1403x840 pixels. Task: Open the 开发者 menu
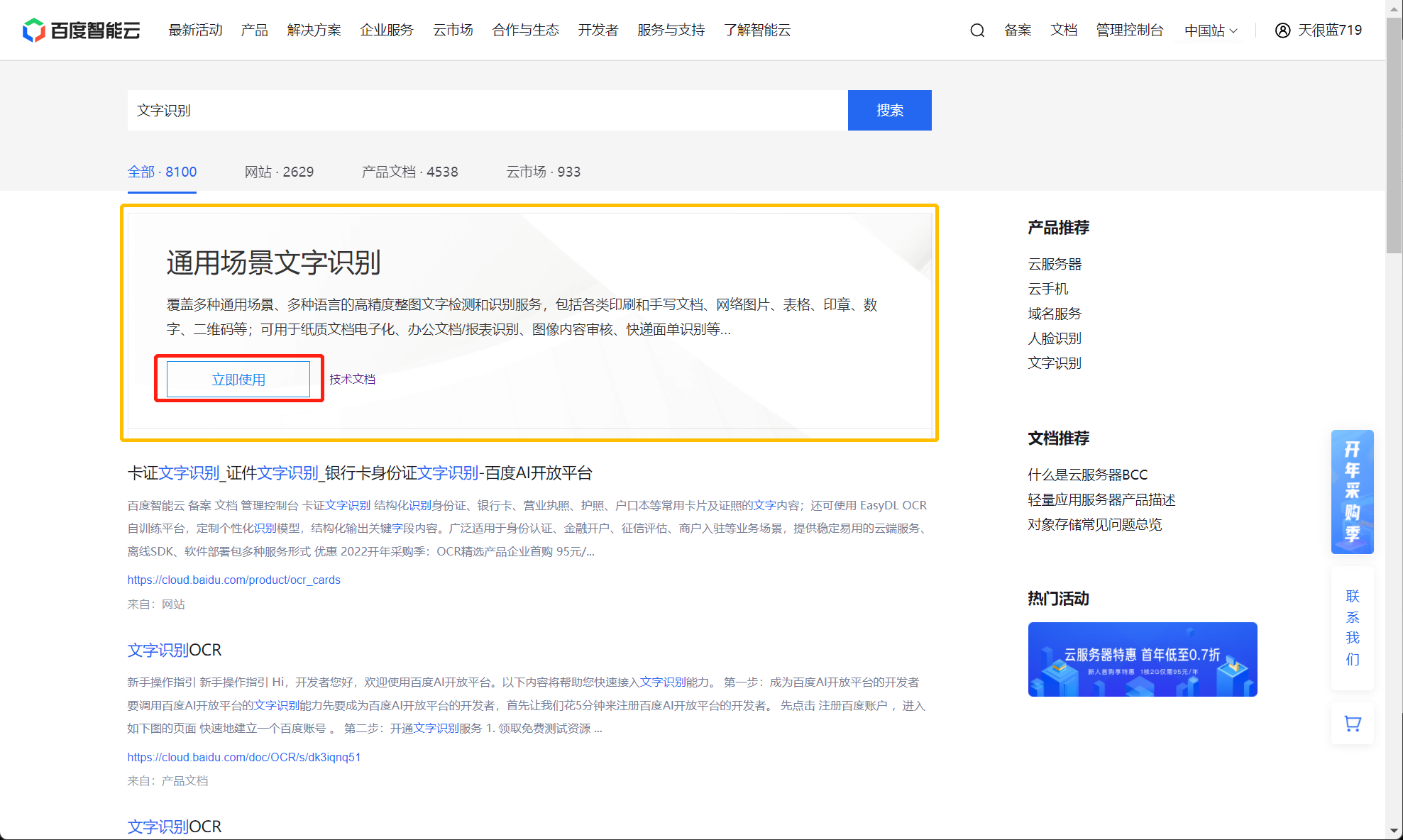pos(598,31)
